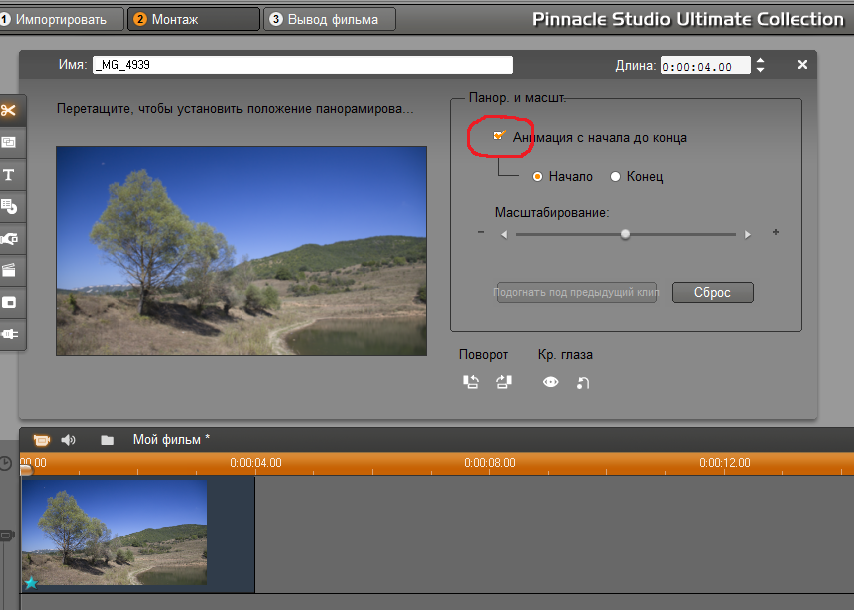Open the video toolbox camera icon
This screenshot has width=854, height=610.
(x=41, y=440)
